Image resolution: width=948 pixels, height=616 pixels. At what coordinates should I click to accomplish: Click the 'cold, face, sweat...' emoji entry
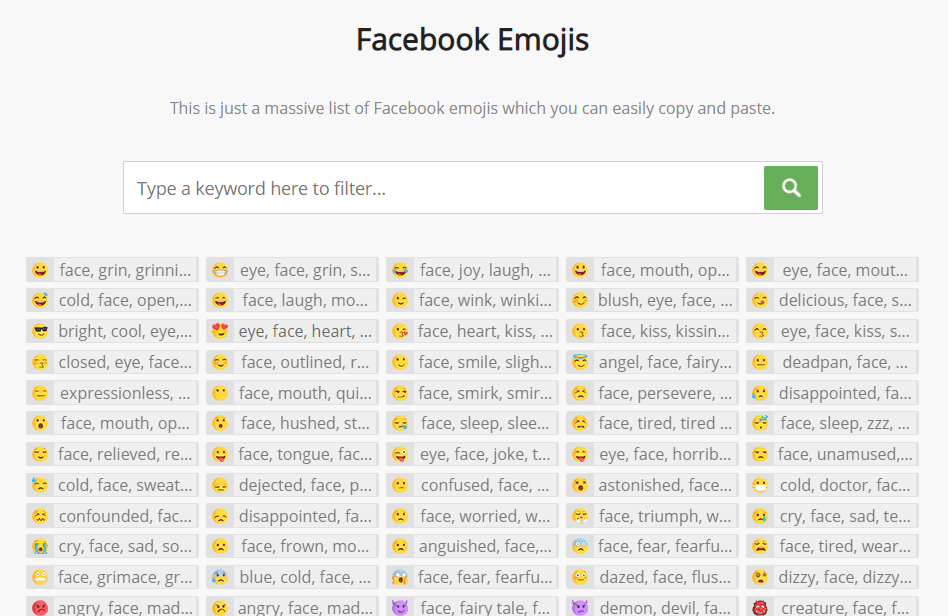pos(112,485)
